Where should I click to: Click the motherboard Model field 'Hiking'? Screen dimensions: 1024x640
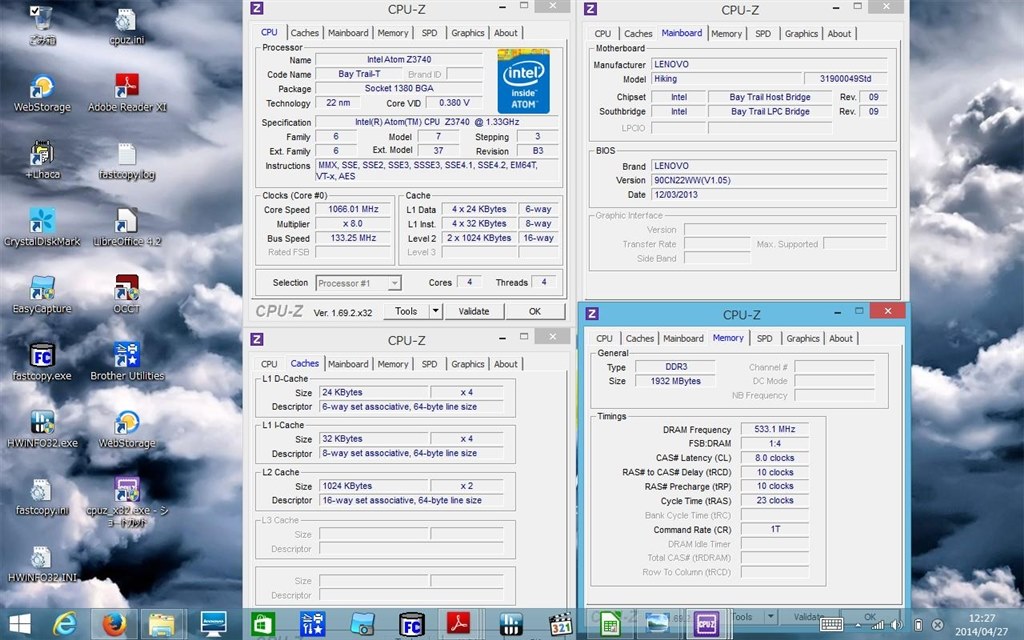tap(726, 78)
